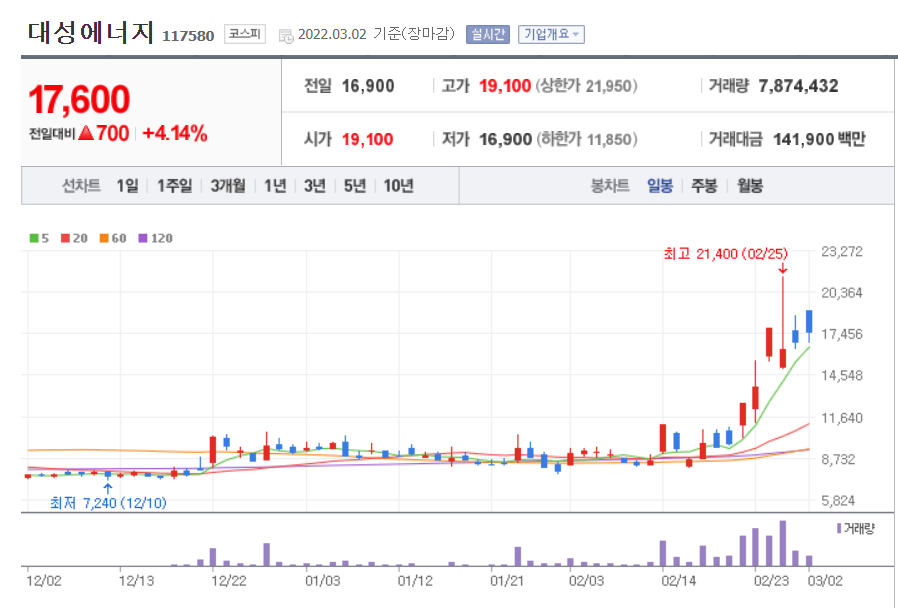The height and width of the screenshot is (608, 898).
Task: Click the 코스피 market badge
Action: (x=245, y=34)
